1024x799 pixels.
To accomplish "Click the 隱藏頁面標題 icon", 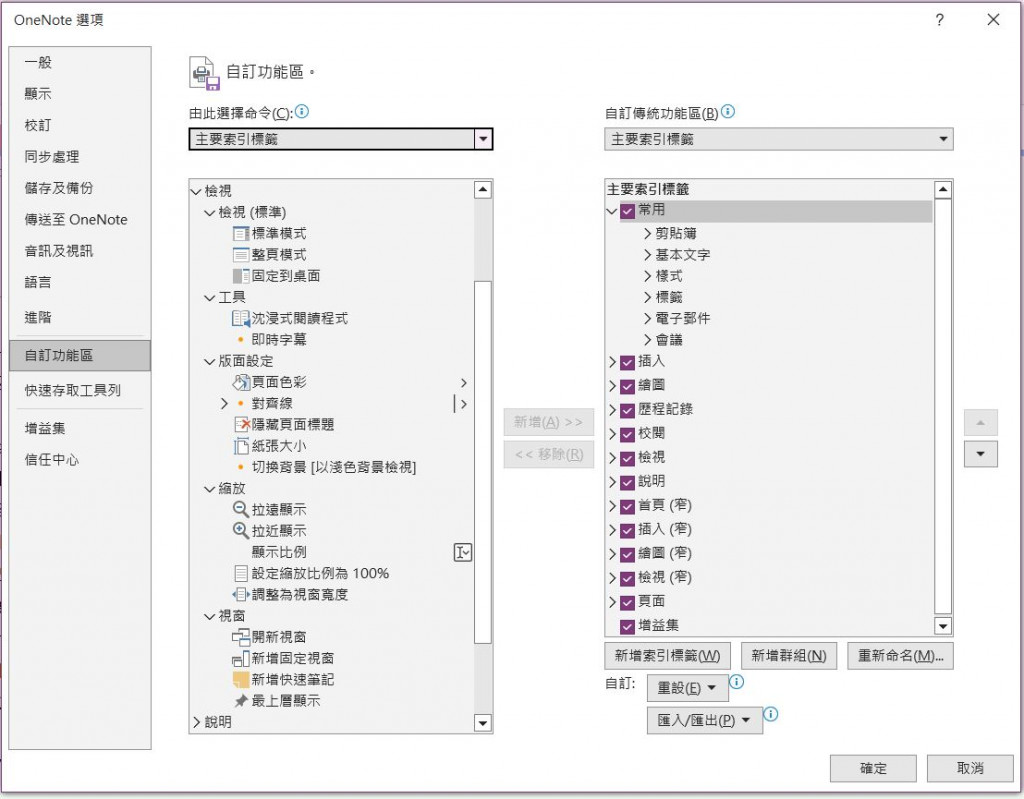I will [x=242, y=425].
